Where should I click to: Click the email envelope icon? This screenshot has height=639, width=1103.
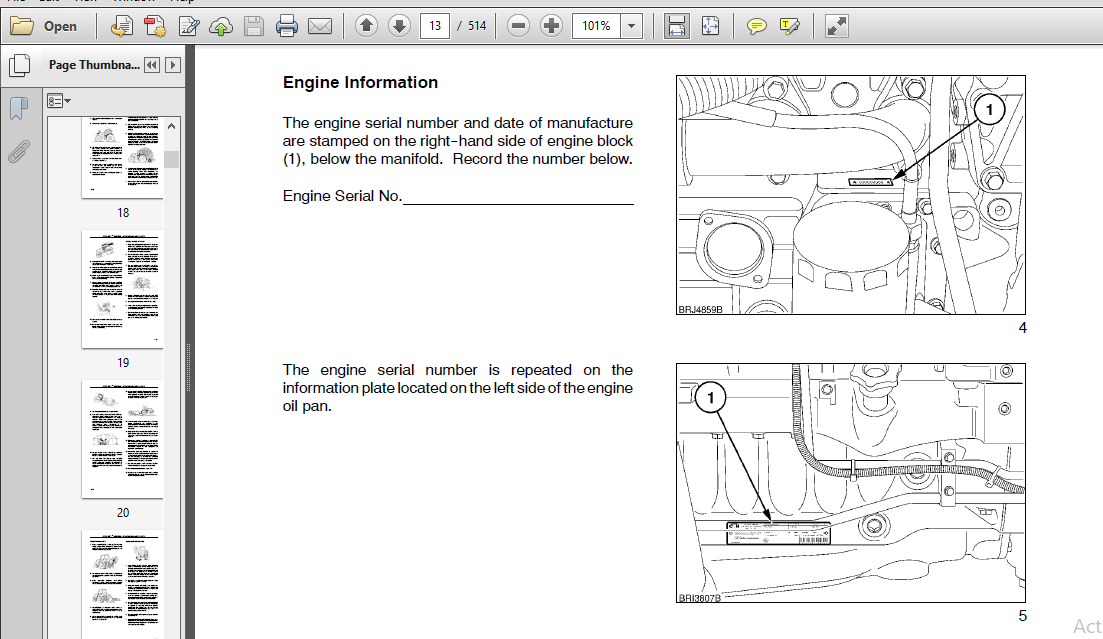320,27
